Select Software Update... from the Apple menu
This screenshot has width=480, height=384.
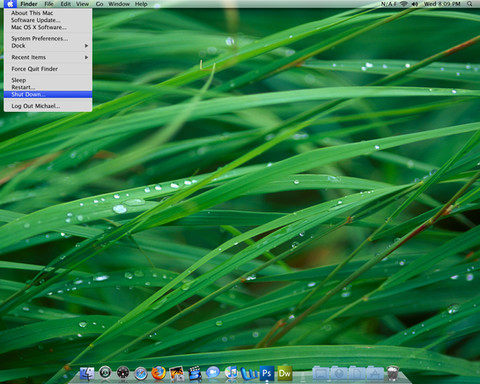[48, 20]
